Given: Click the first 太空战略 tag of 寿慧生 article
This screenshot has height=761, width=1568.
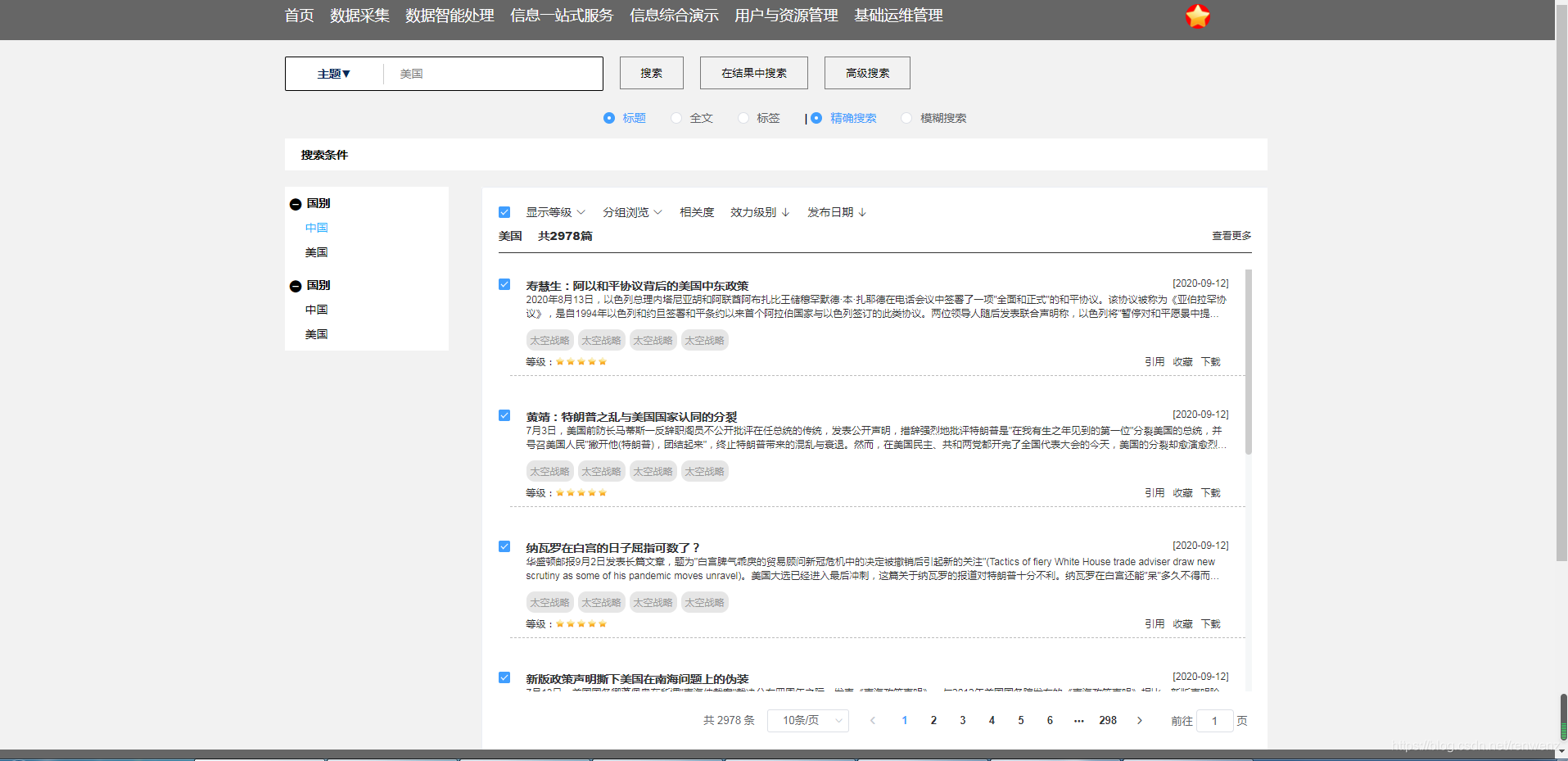Looking at the screenshot, I should [549, 340].
